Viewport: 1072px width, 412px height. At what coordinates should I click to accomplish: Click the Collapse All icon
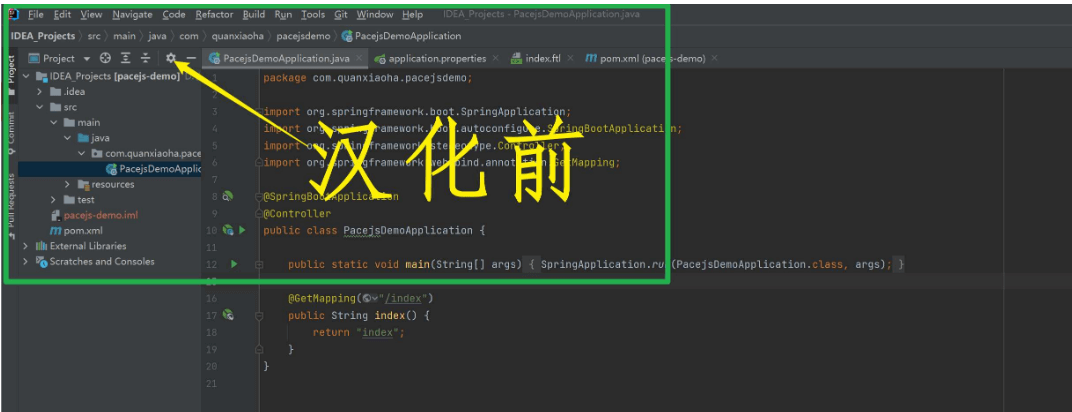(x=145, y=59)
